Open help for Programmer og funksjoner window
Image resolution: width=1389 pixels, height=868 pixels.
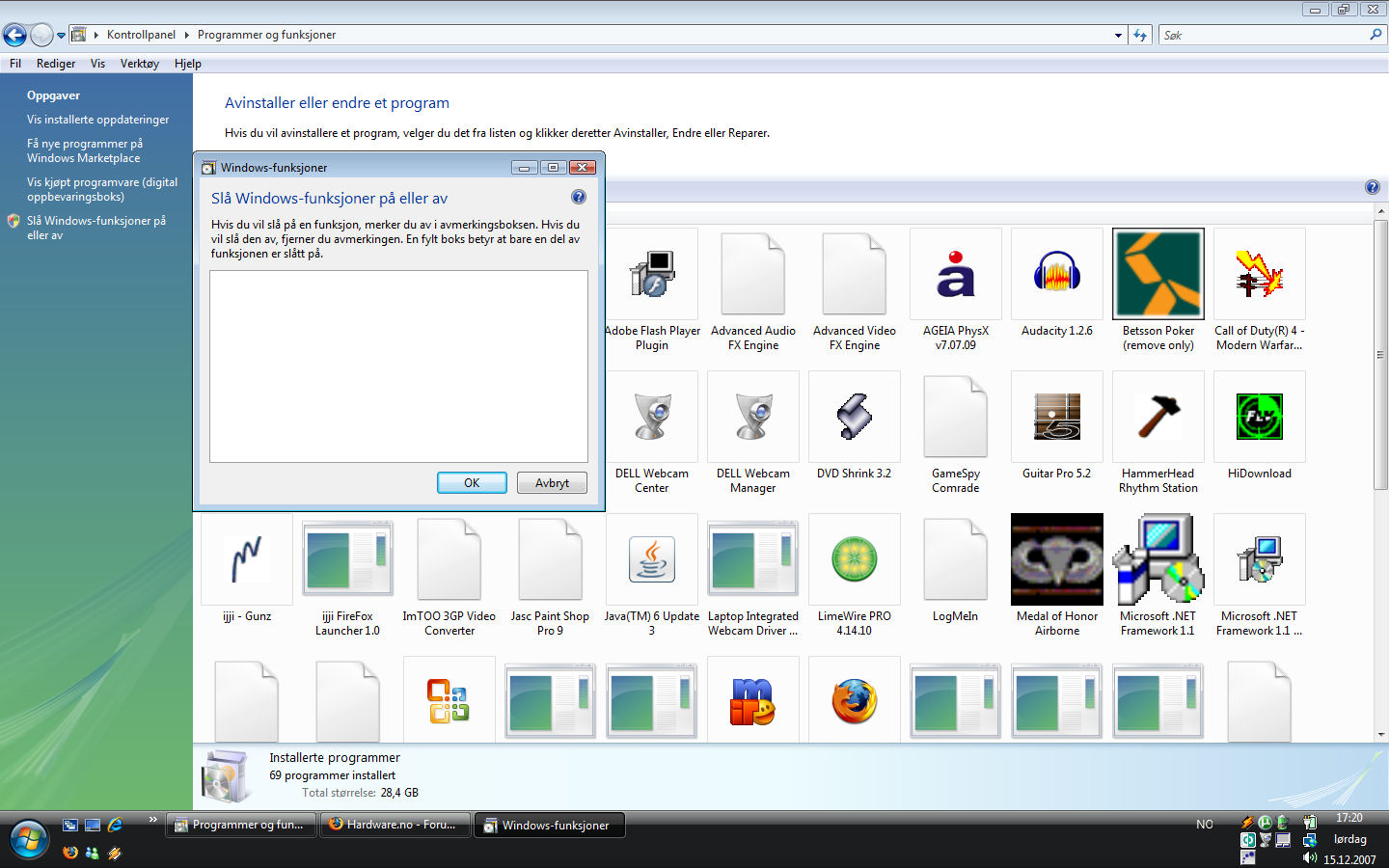(x=1373, y=187)
